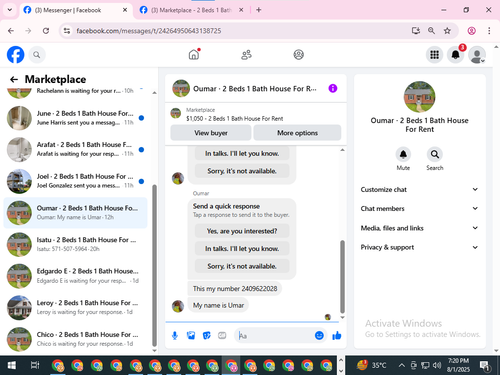Image resolution: width=500 pixels, height=375 pixels.
Task: Open the browser zoom magnifier icon
Action: pos(431,31)
